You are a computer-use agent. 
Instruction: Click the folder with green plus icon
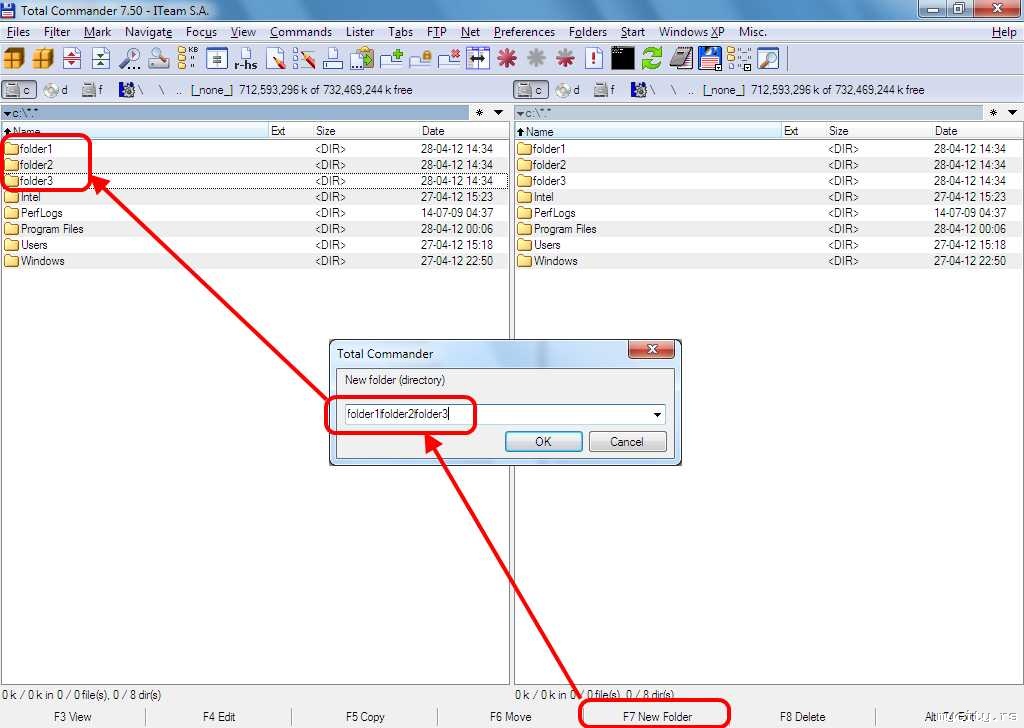(391, 59)
